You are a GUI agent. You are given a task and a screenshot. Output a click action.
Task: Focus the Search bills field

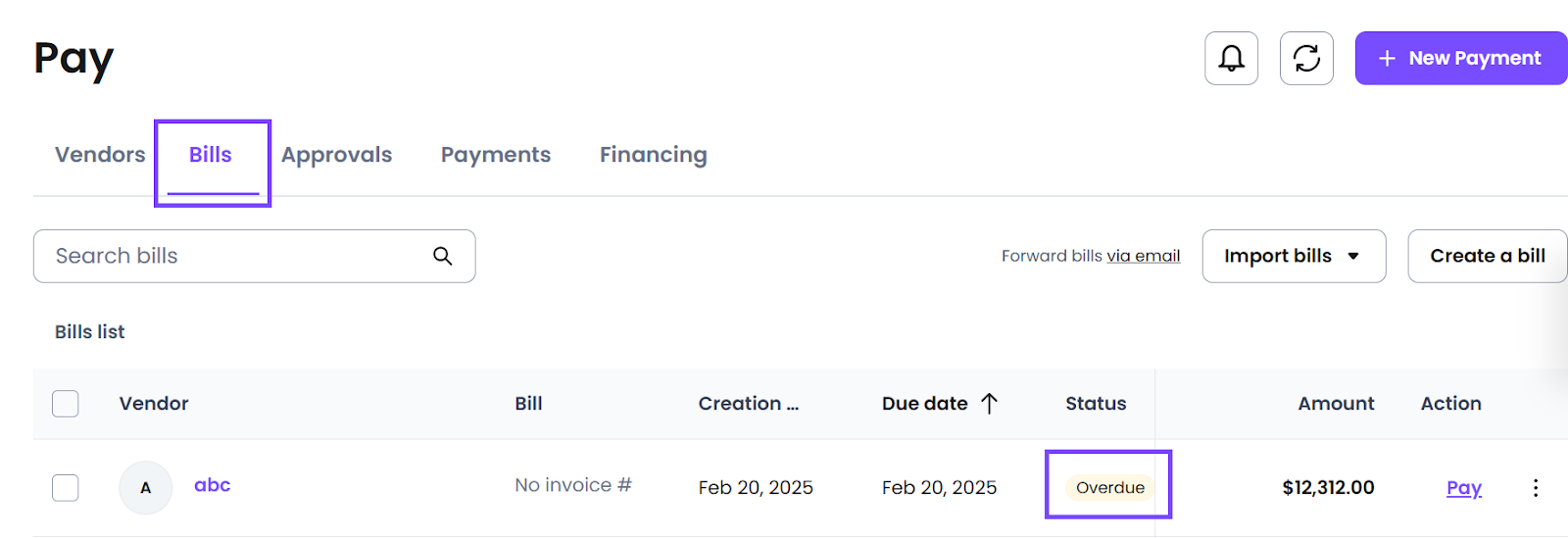click(254, 256)
